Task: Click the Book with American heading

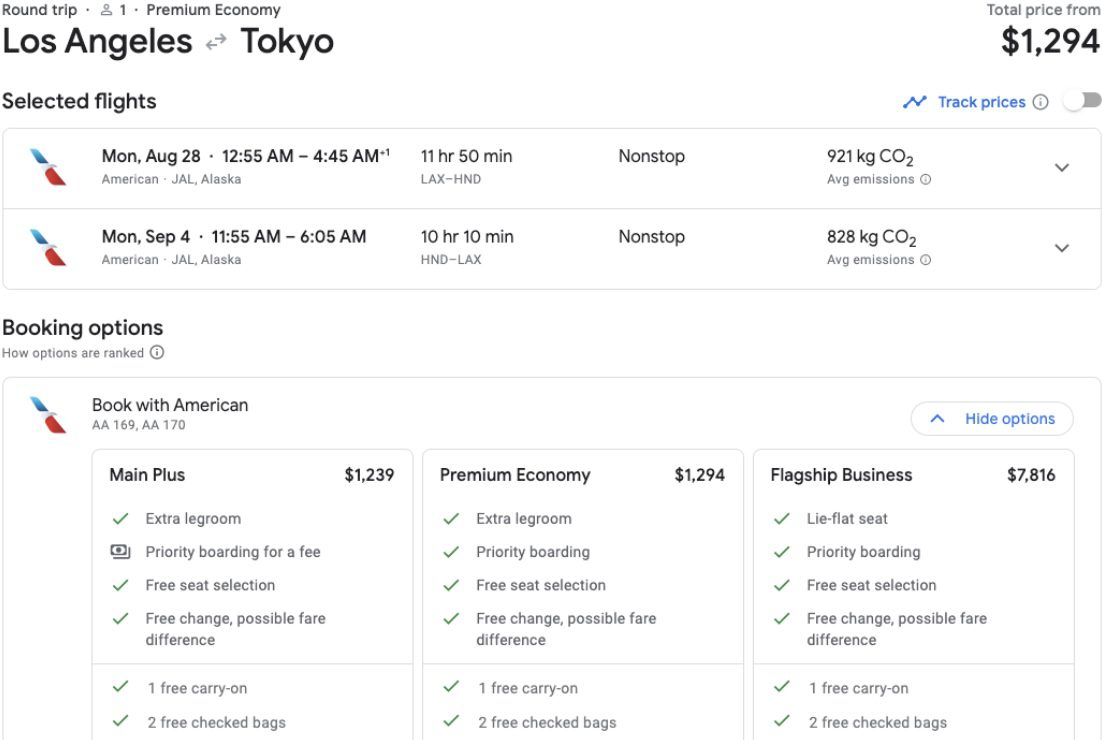Action: pyautogui.click(x=170, y=405)
